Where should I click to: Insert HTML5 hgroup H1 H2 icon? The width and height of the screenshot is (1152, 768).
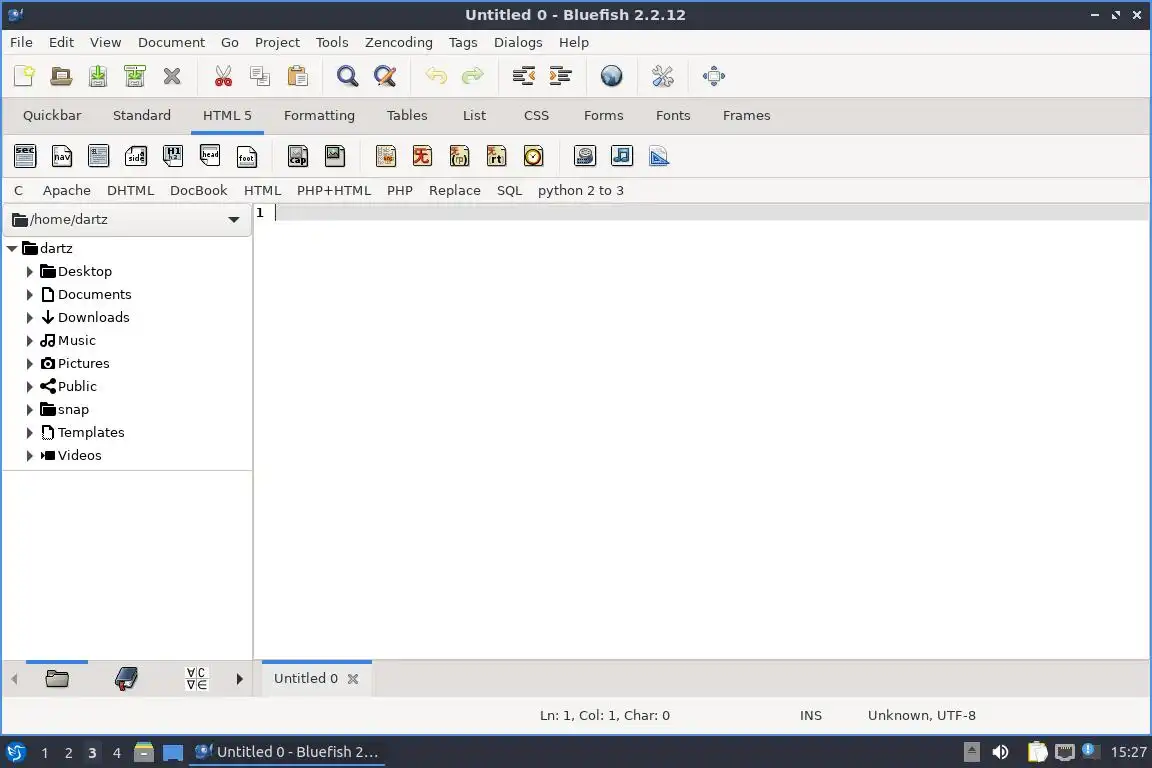pyautogui.click(x=173, y=156)
